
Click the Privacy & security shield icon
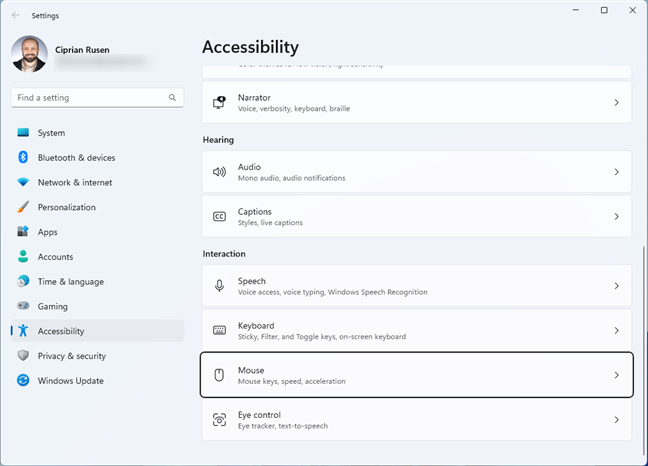(23, 355)
